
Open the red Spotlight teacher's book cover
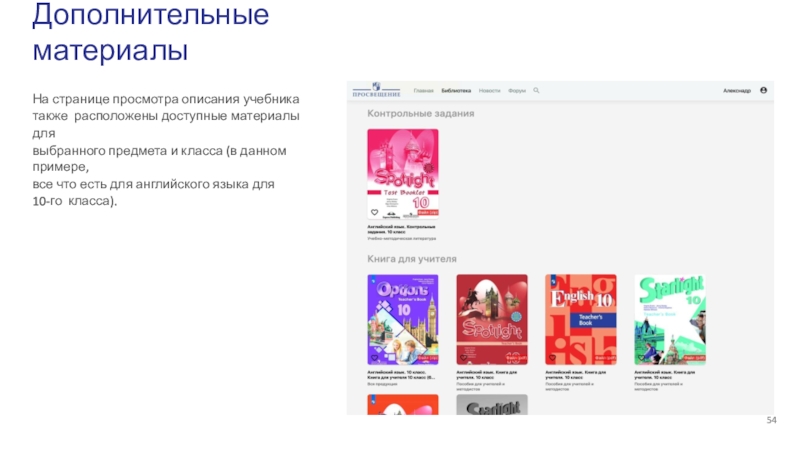pos(492,319)
